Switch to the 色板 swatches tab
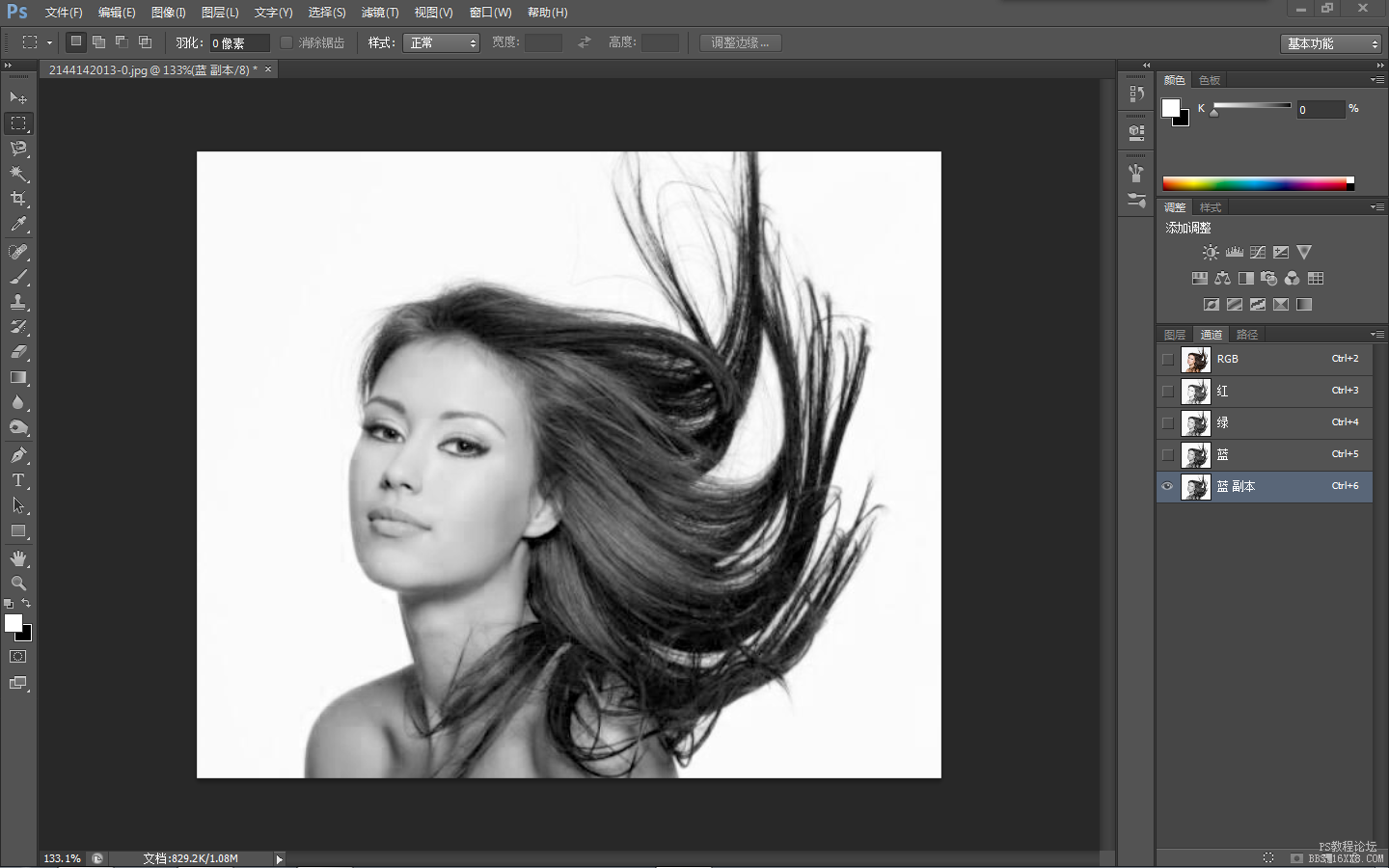This screenshot has width=1389, height=868. (1210, 80)
